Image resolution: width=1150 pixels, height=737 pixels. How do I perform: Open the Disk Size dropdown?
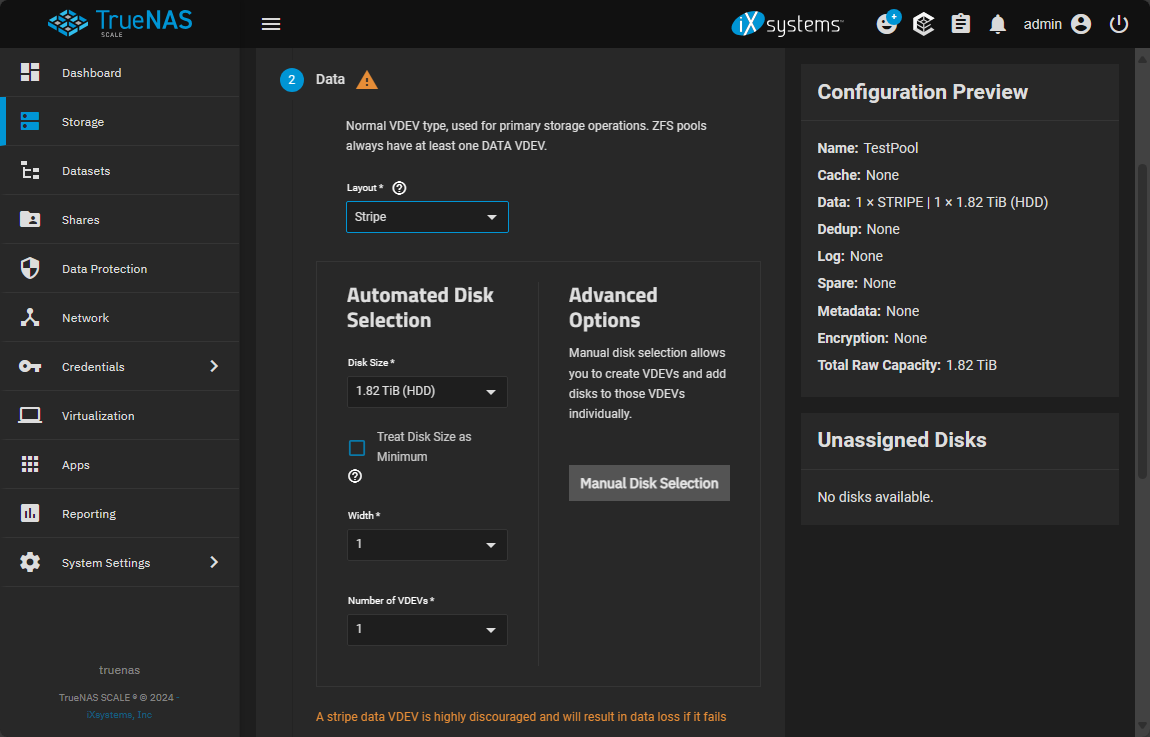(427, 392)
